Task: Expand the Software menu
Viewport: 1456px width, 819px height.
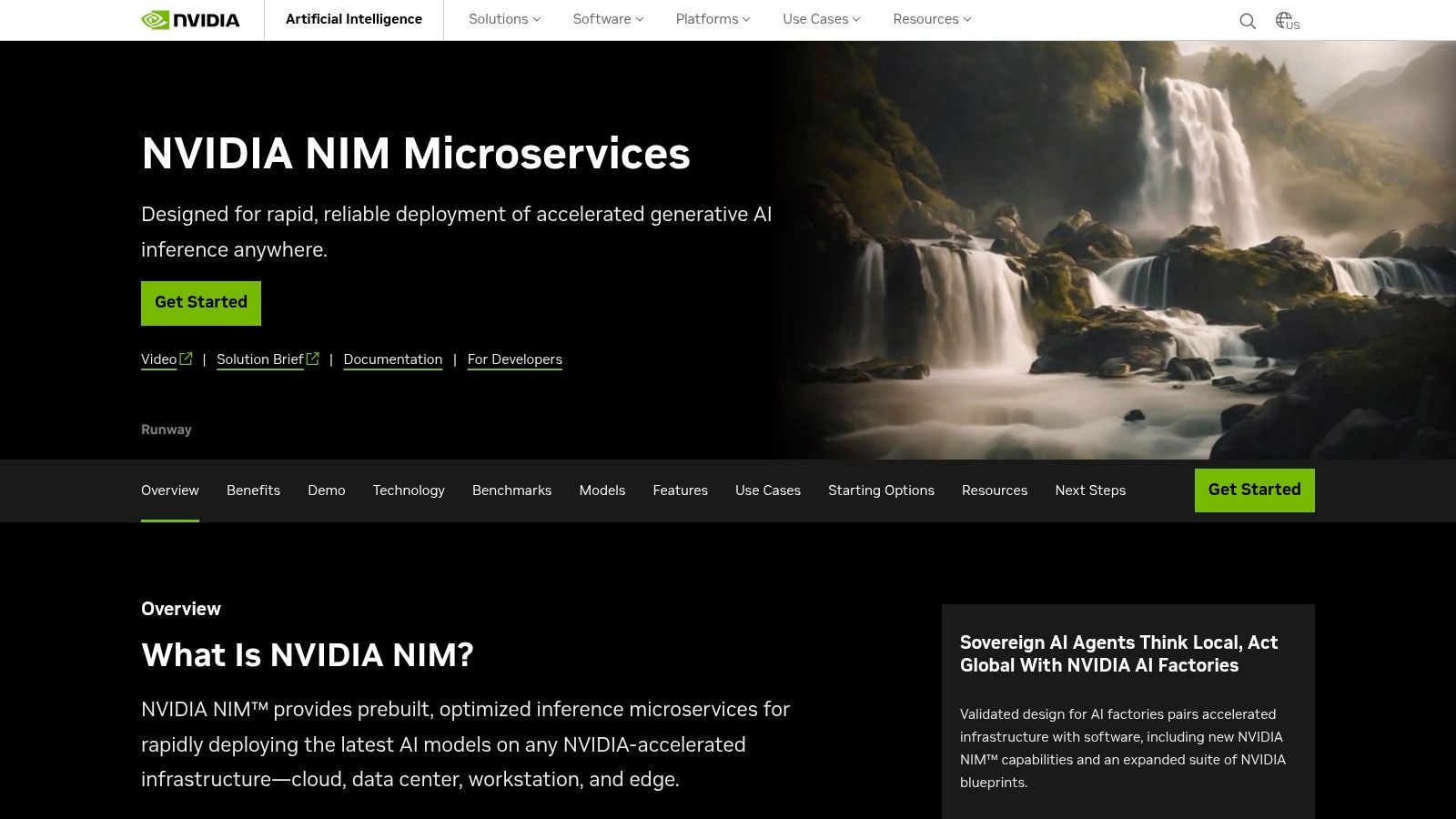Action: (x=607, y=19)
